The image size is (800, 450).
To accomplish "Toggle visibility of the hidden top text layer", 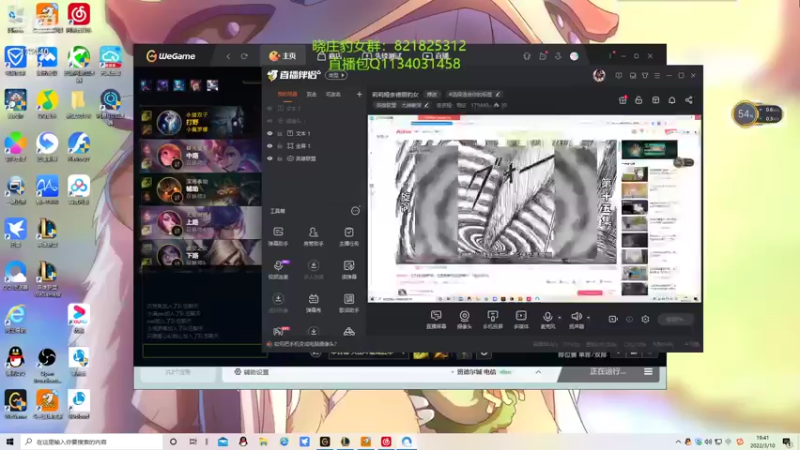I will click(270, 108).
